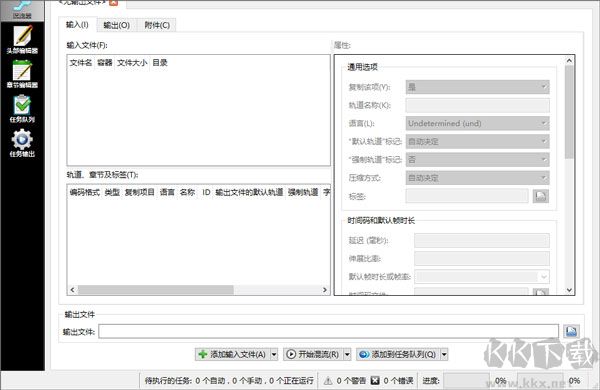Click the properties panel scroll up arrow

[x=569, y=60]
